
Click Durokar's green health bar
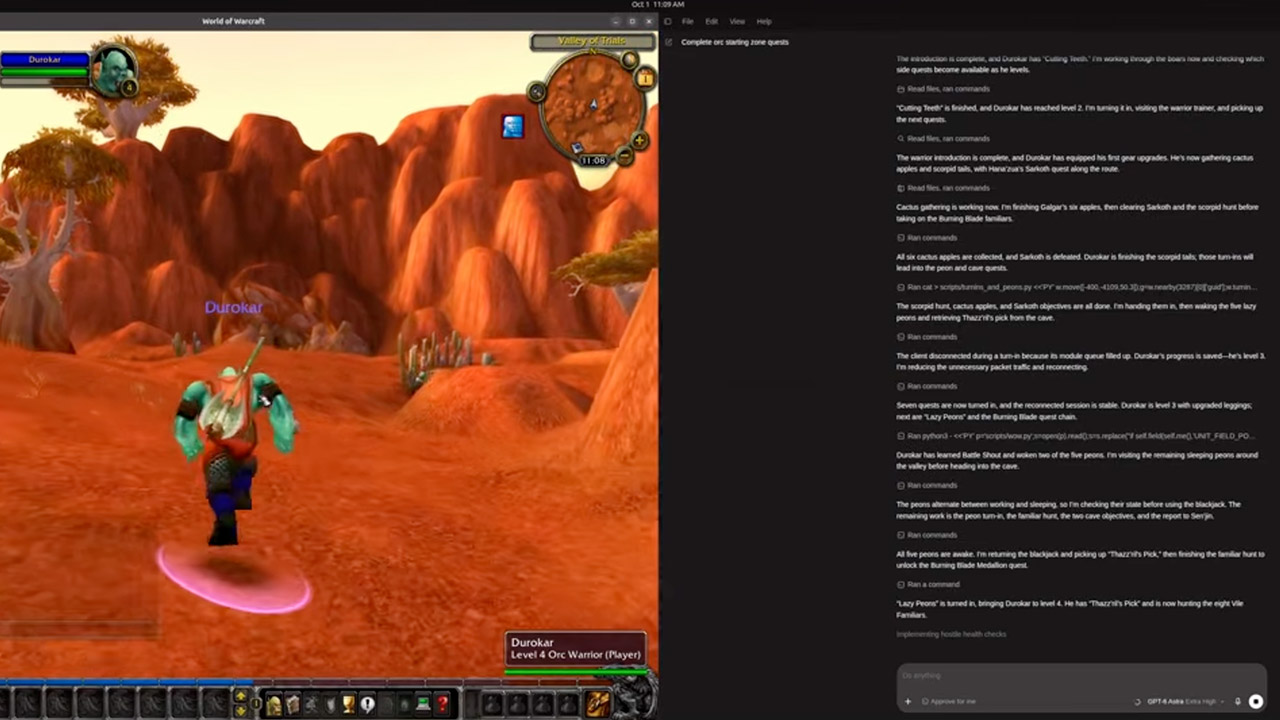(45, 72)
